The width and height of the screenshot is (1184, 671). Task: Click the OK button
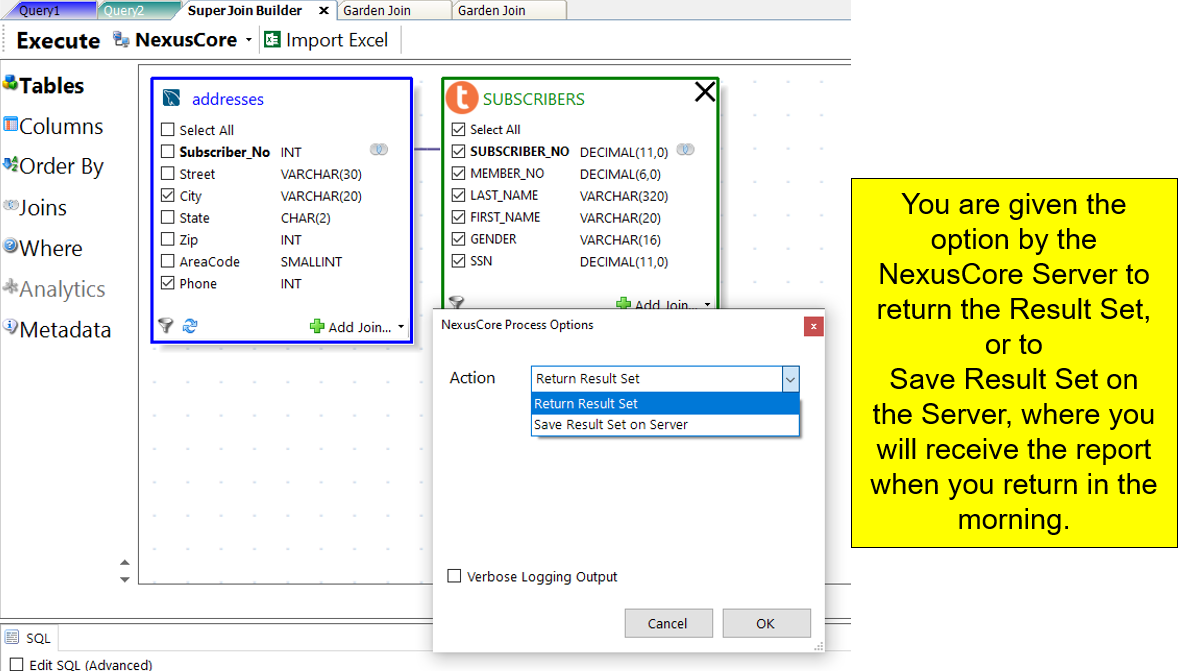766,623
